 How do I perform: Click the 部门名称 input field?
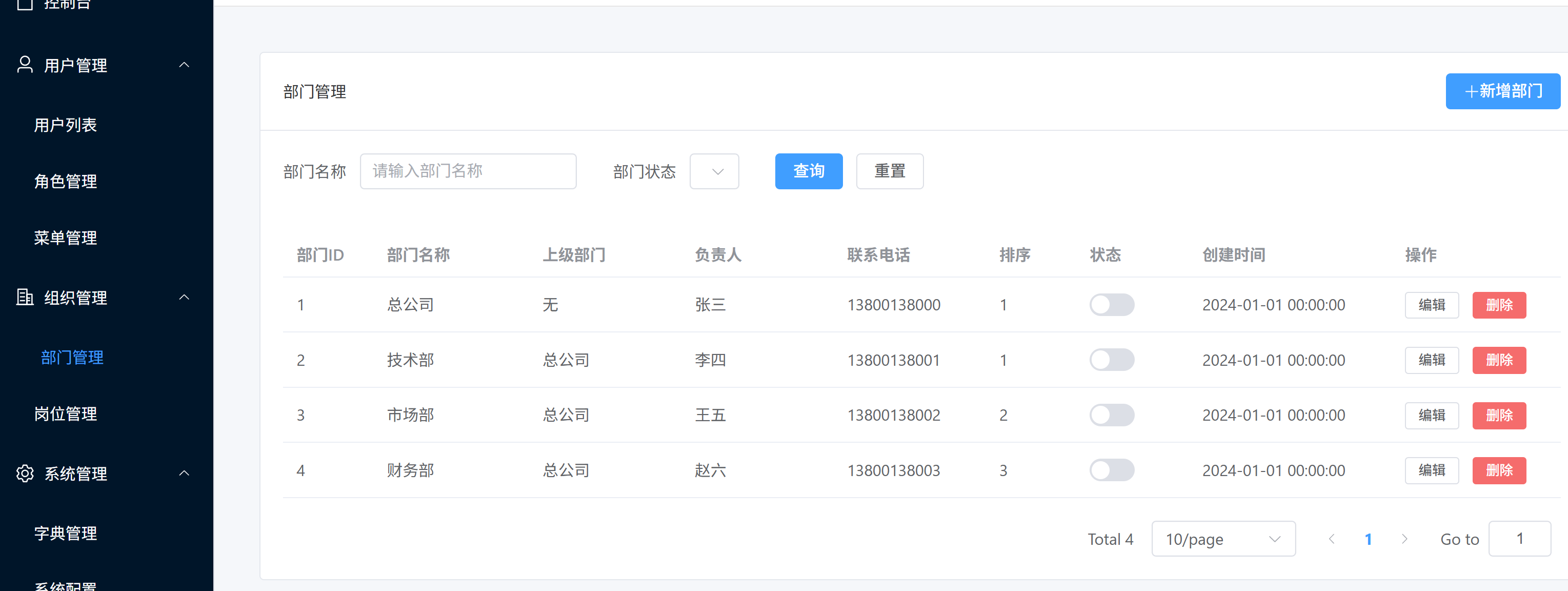pos(468,171)
